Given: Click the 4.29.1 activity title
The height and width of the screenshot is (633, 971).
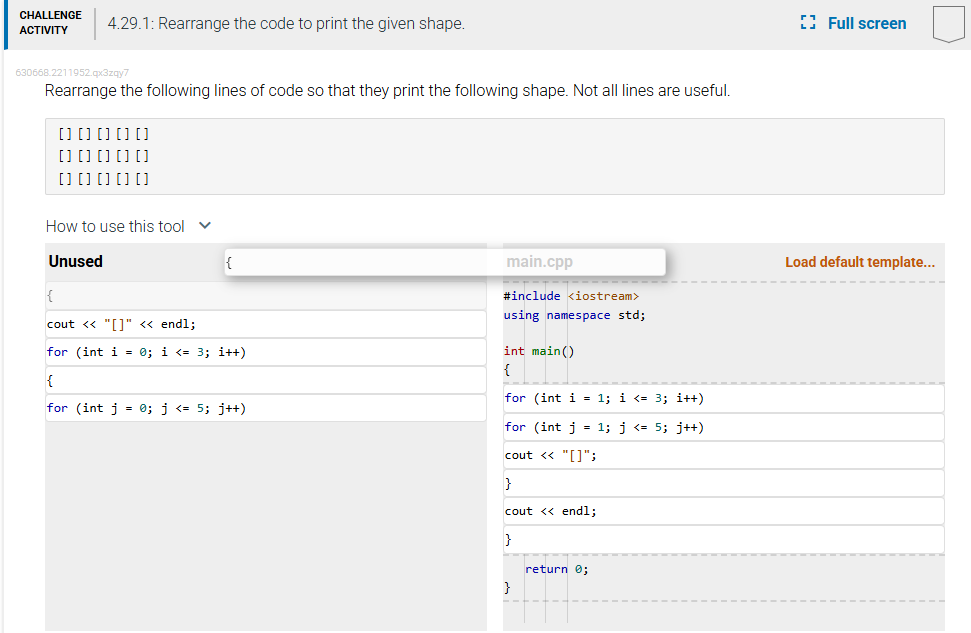Looking at the screenshot, I should (286, 24).
